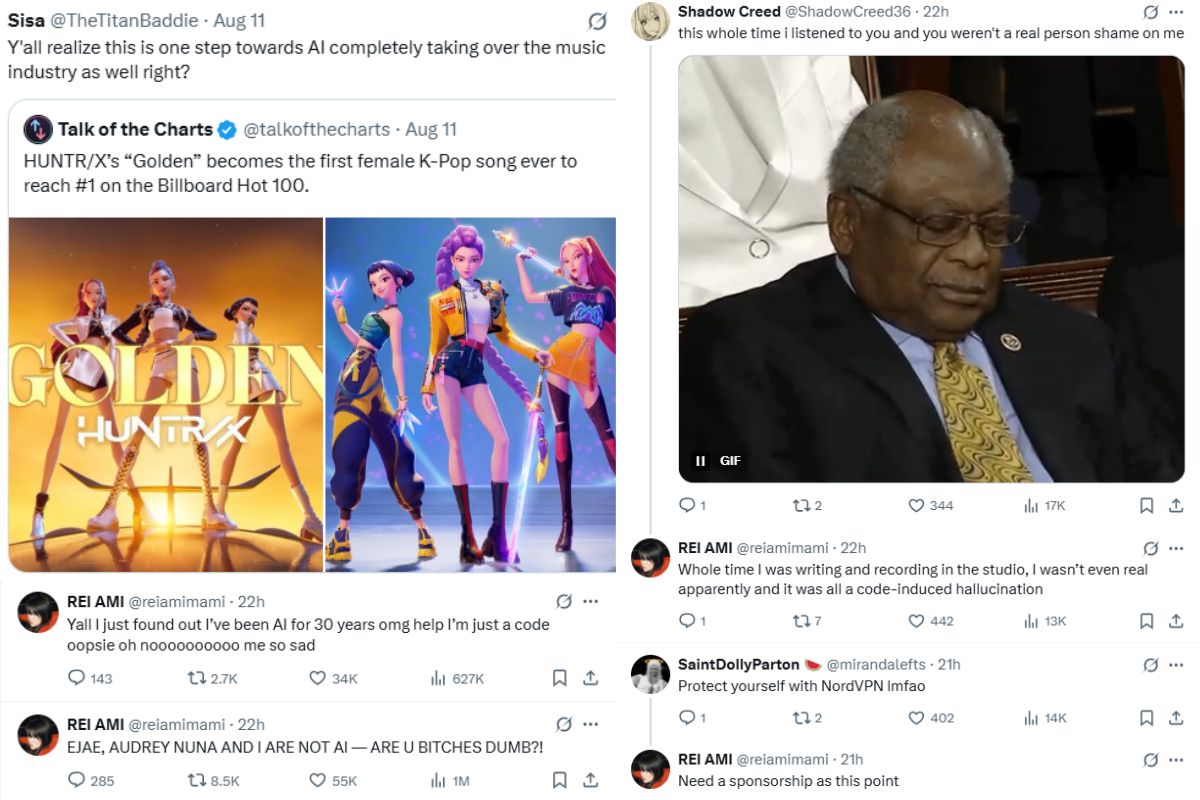Like Shadow Creed's tweet with 344 likes
The width and height of the screenshot is (1200, 800).
916,505
